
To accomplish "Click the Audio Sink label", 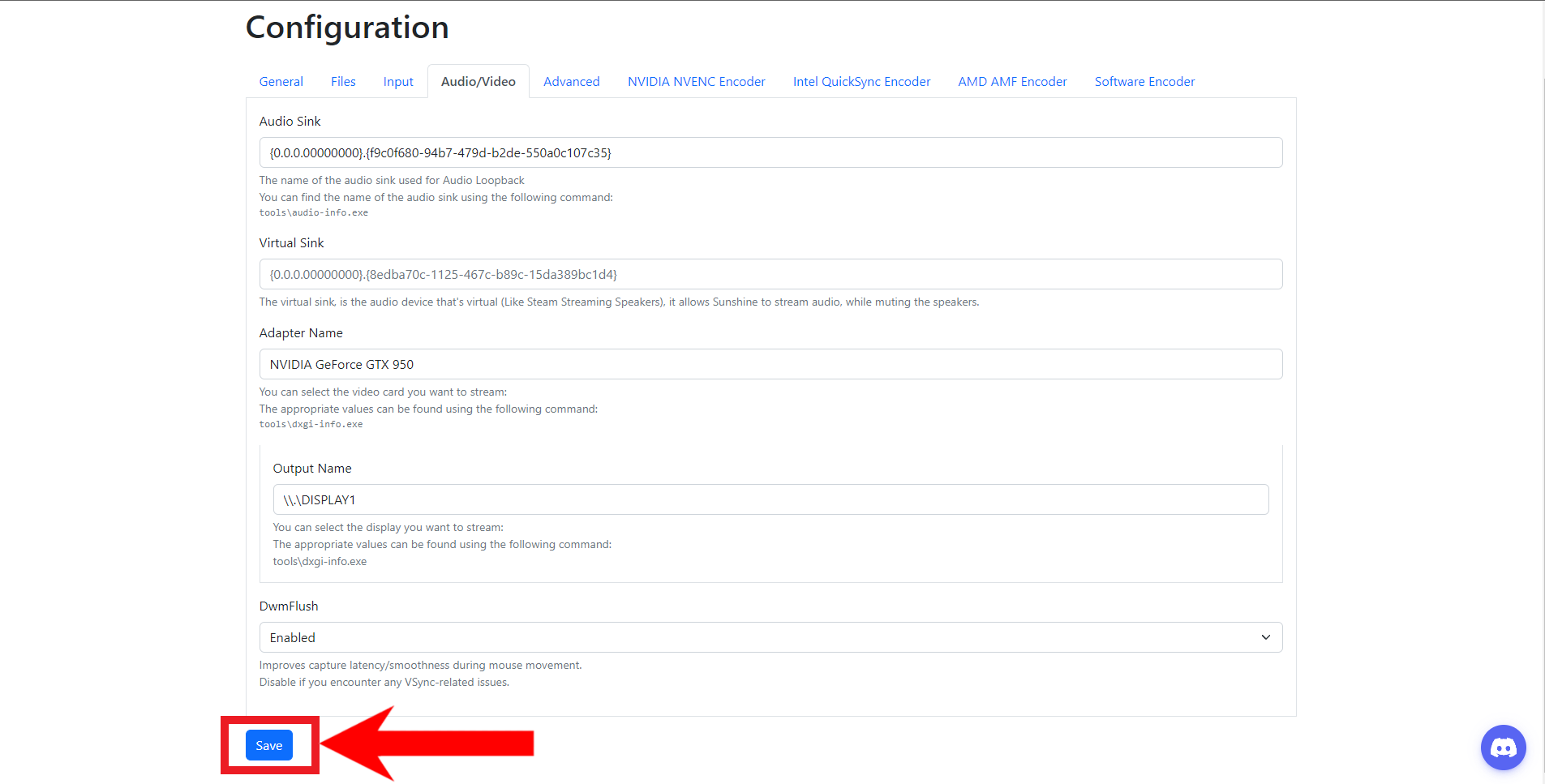I will 290,121.
